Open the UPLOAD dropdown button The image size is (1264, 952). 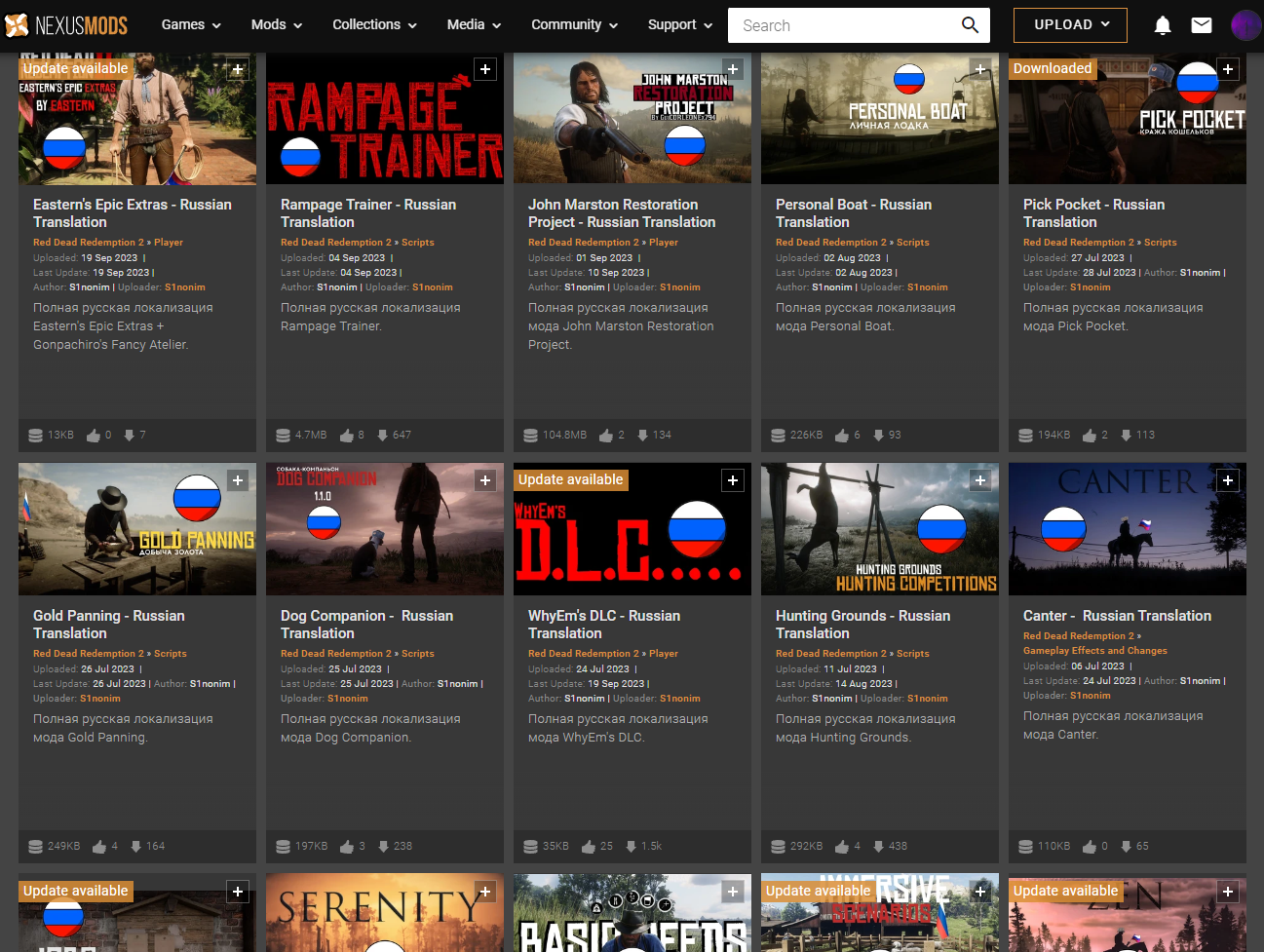(1070, 25)
